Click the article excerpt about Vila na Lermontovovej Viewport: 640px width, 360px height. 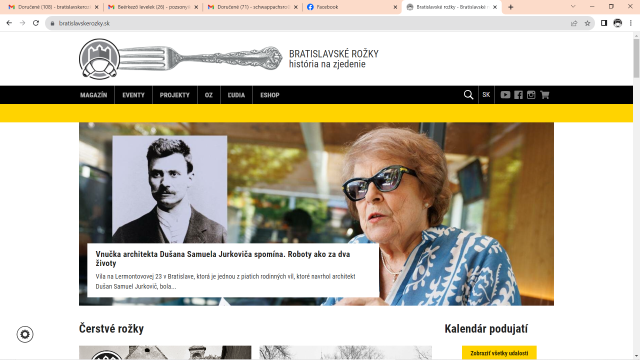click(x=225, y=282)
